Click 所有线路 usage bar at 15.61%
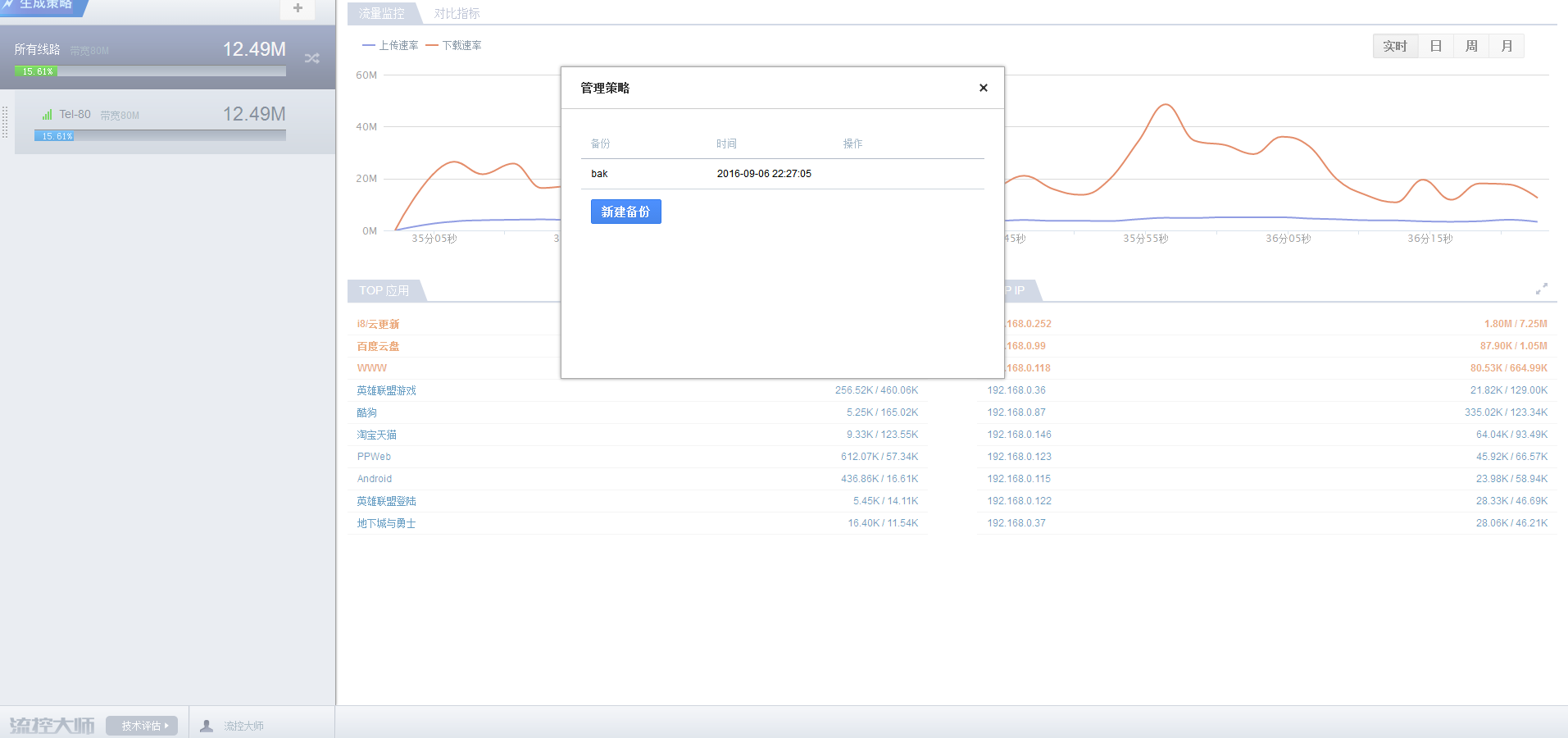The height and width of the screenshot is (738, 1568). point(150,71)
